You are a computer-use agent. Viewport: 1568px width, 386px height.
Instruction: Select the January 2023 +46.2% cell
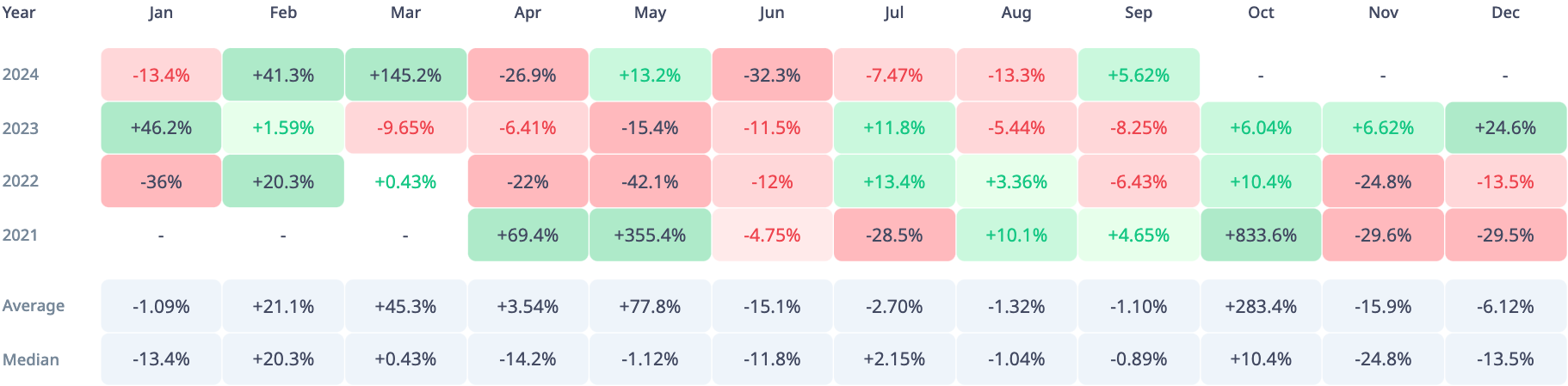click(x=161, y=128)
